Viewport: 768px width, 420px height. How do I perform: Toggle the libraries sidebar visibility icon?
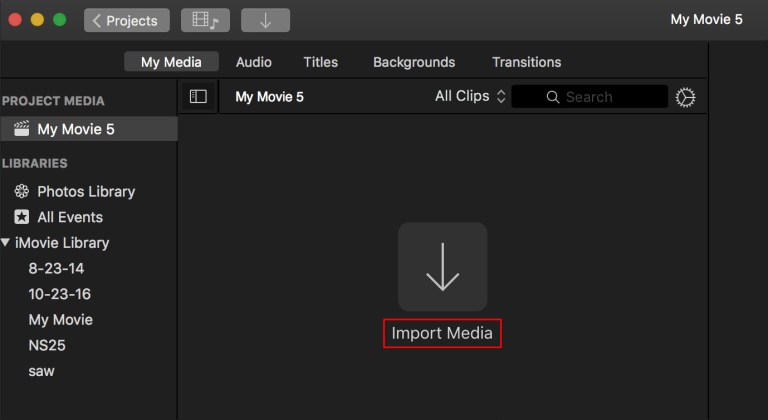click(198, 97)
